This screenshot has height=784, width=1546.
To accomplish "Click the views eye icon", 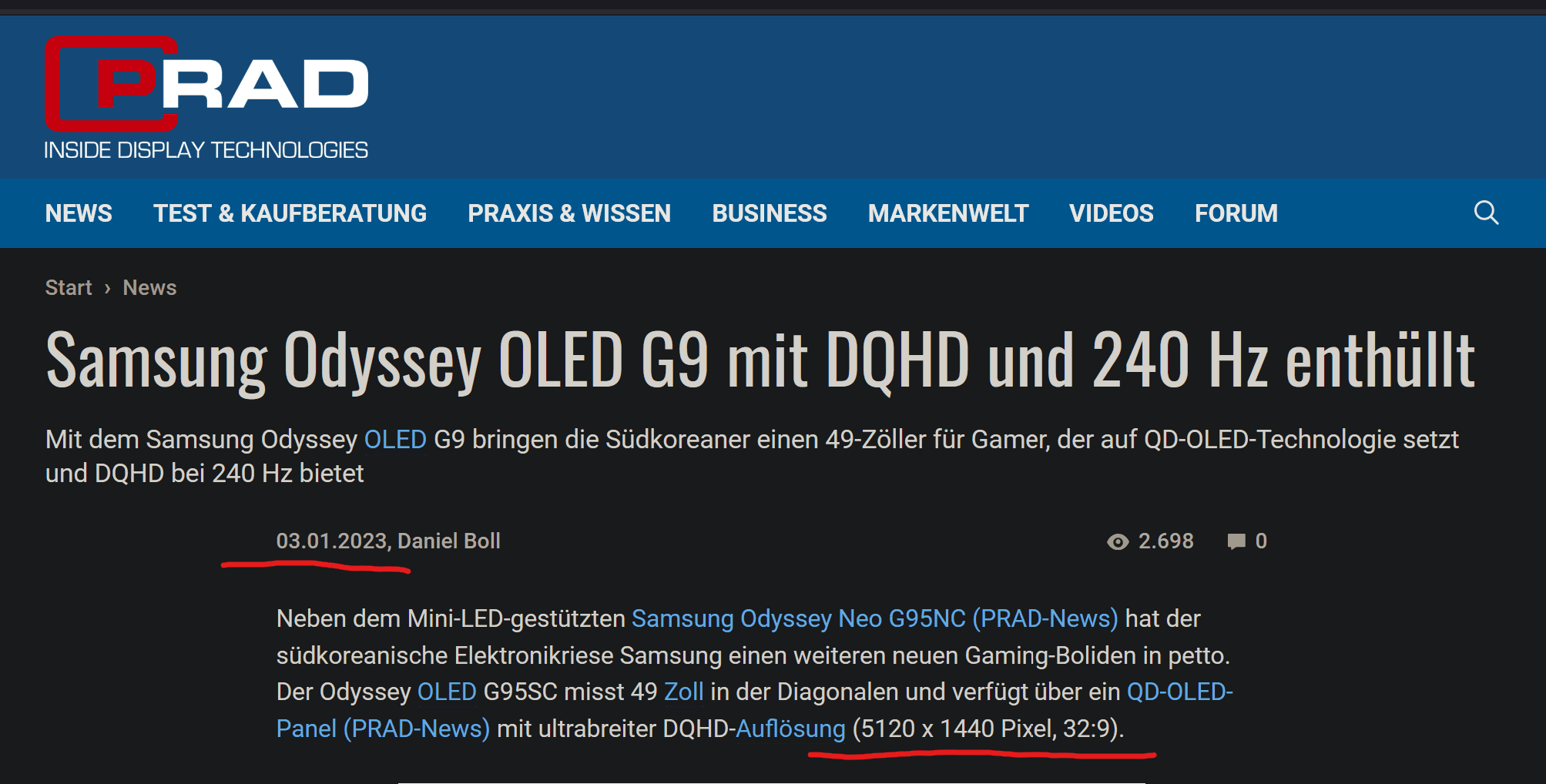I will [1118, 542].
